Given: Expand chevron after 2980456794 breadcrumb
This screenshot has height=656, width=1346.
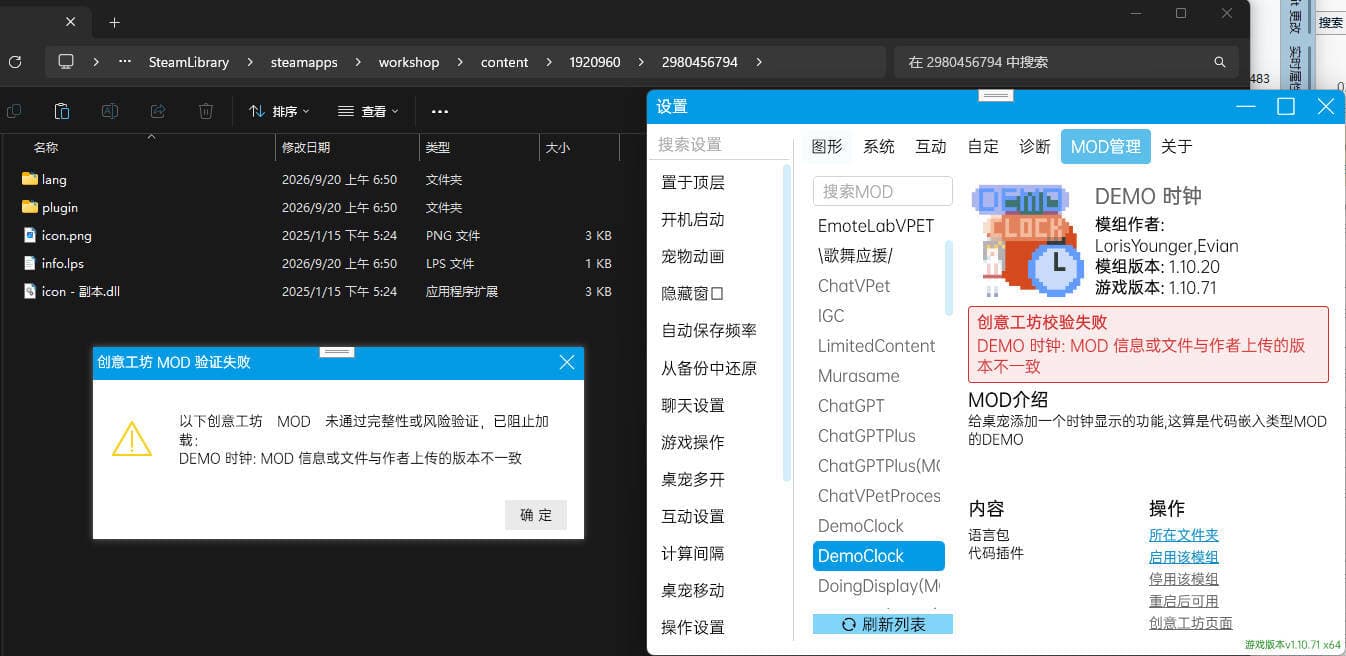Looking at the screenshot, I should [x=759, y=62].
